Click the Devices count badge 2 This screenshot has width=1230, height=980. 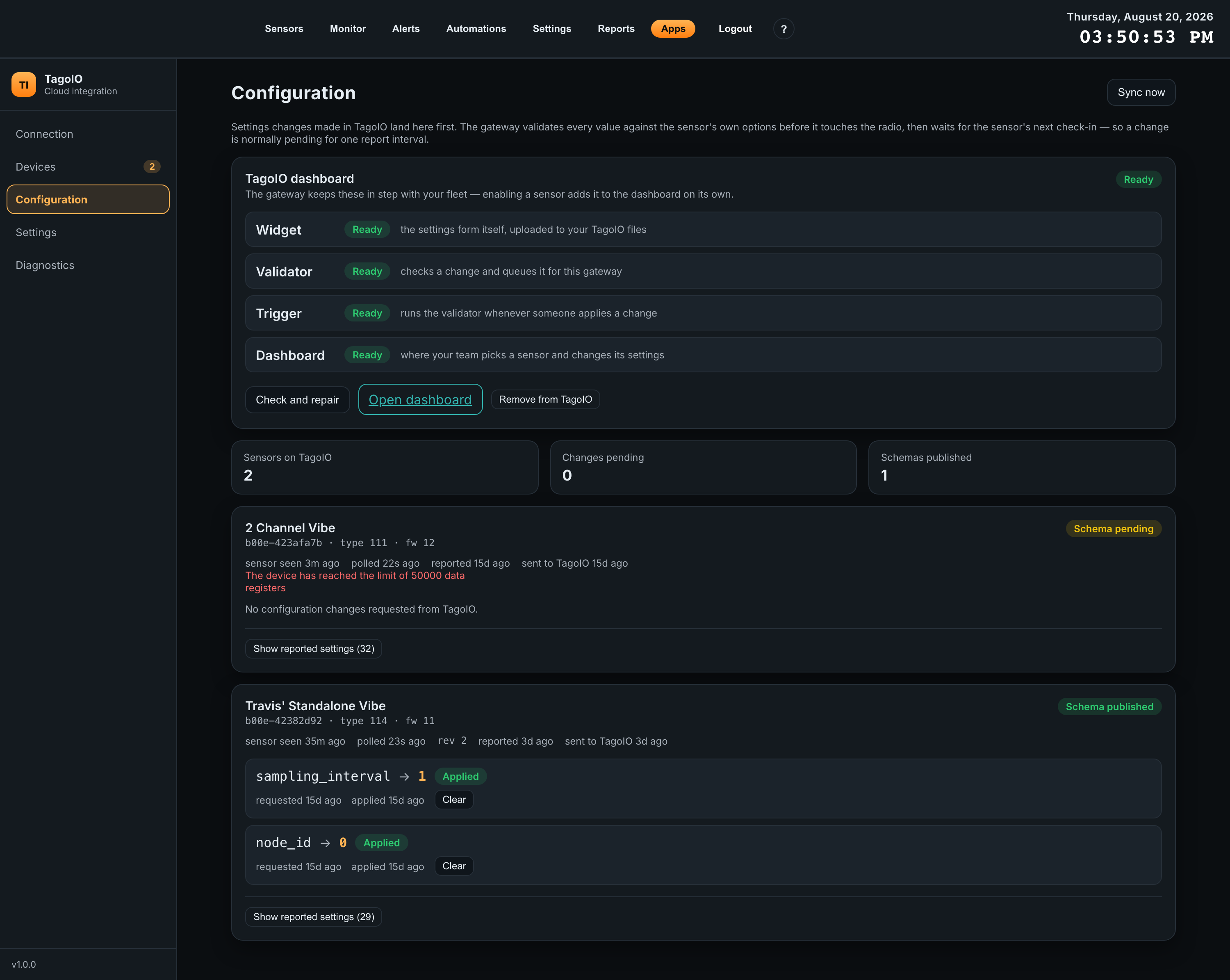pos(152,166)
